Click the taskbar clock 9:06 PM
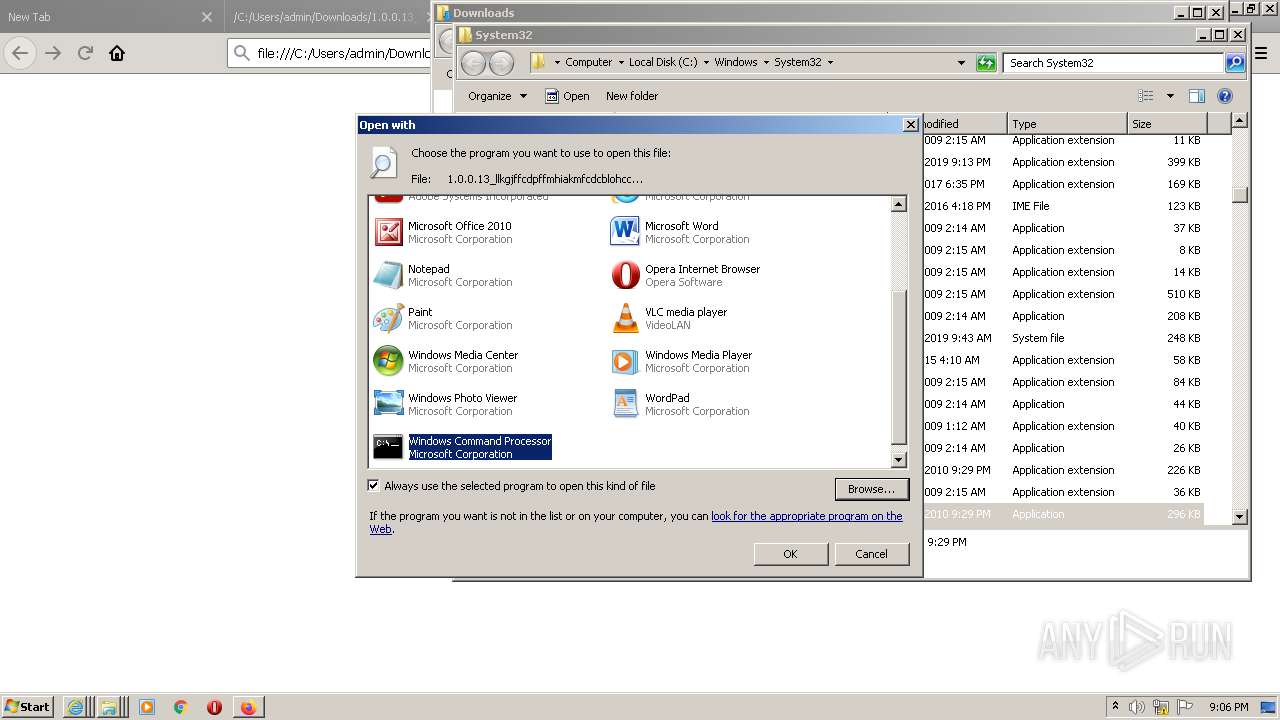This screenshot has height=720, width=1280. coord(1228,707)
